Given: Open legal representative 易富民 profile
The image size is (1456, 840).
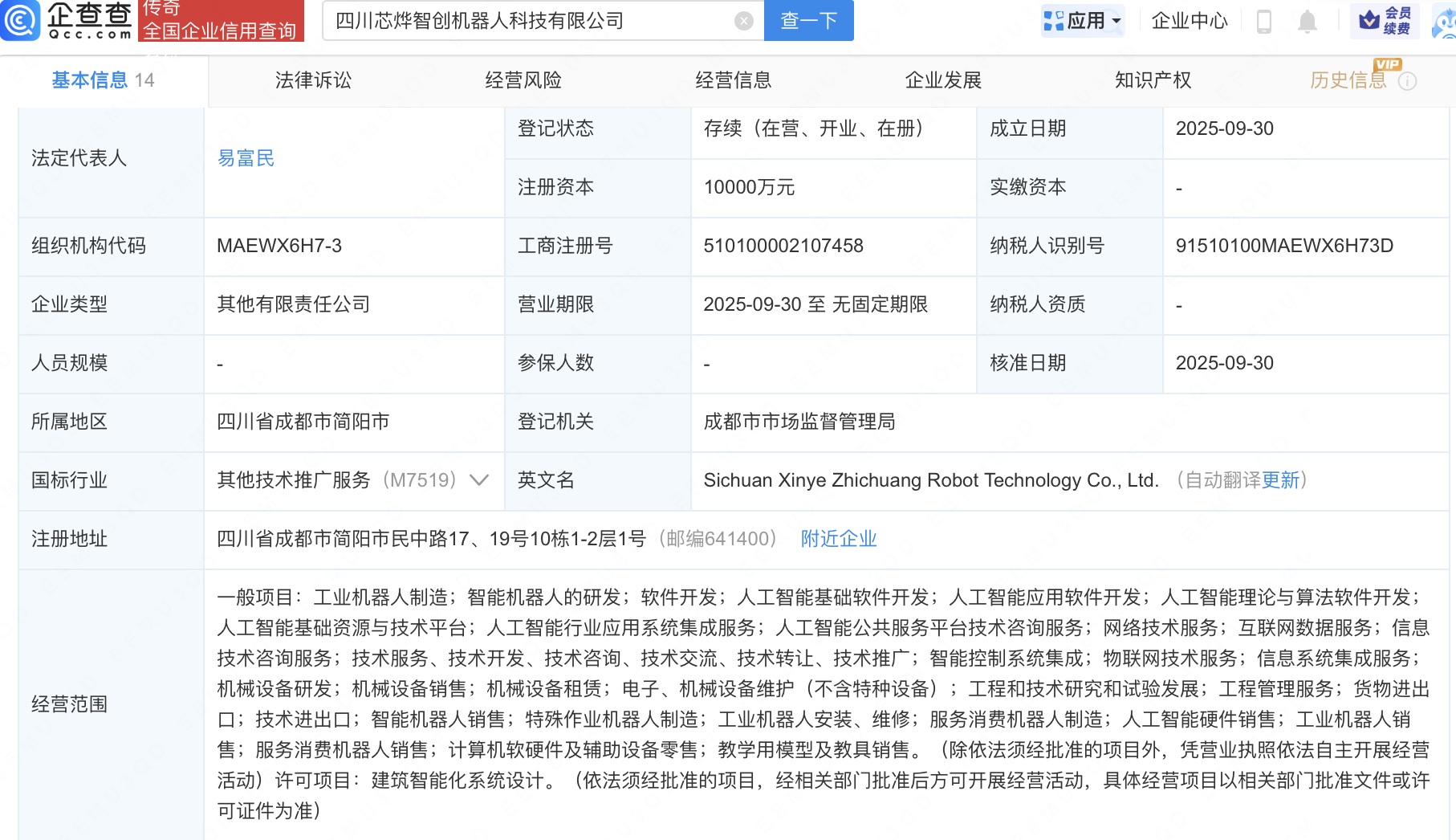Looking at the screenshot, I should 246,158.
